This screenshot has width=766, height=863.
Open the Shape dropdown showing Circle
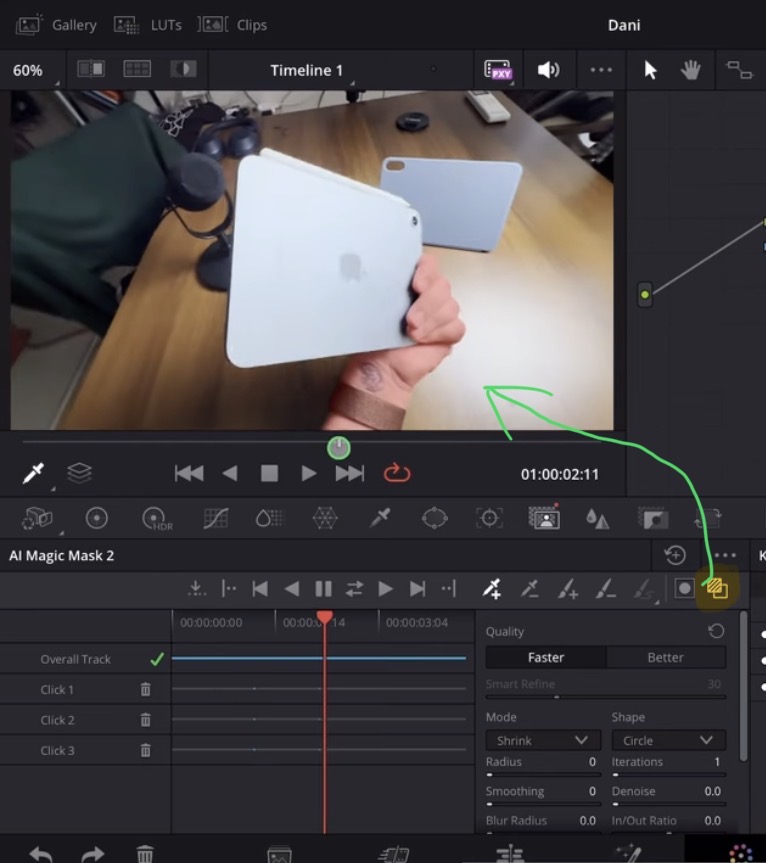pos(669,741)
